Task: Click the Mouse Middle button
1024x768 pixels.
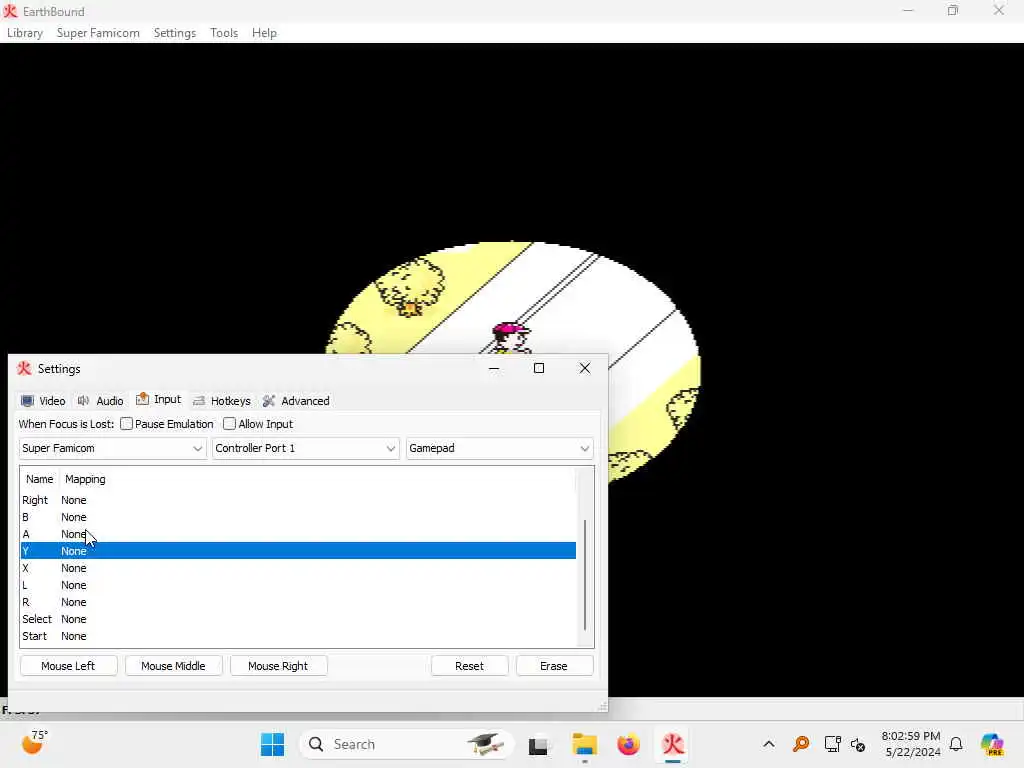Action: point(173,665)
